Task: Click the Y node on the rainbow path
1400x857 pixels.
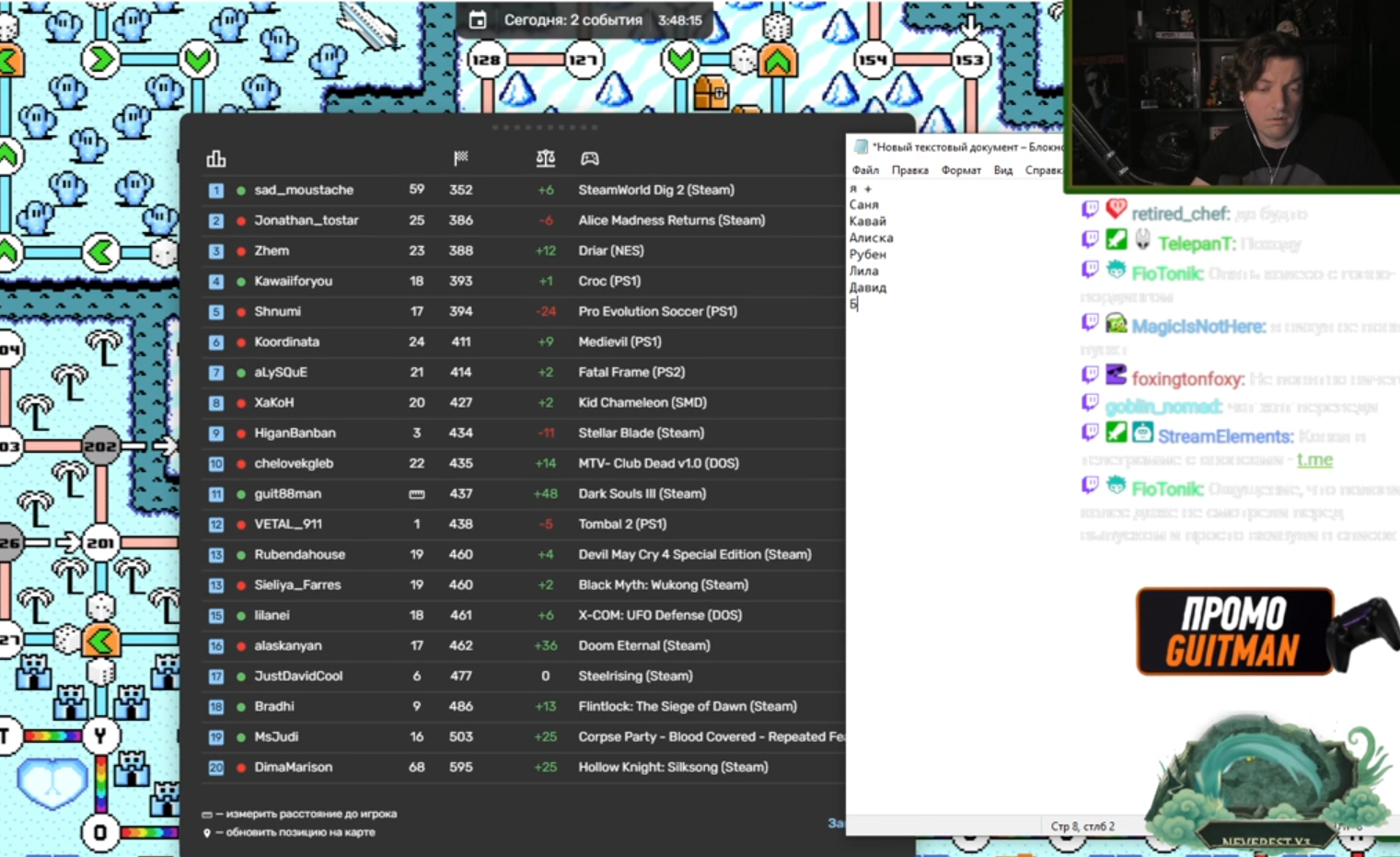Action: 100,735
